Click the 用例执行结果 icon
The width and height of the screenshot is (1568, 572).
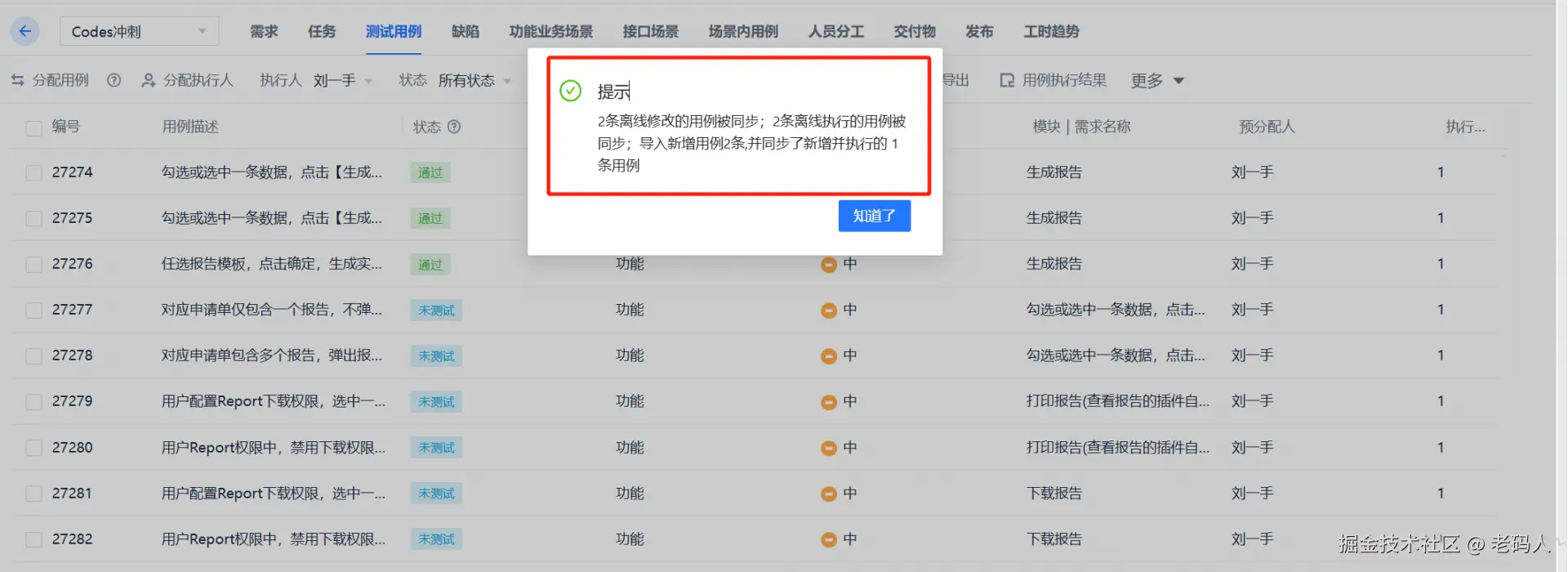1008,80
